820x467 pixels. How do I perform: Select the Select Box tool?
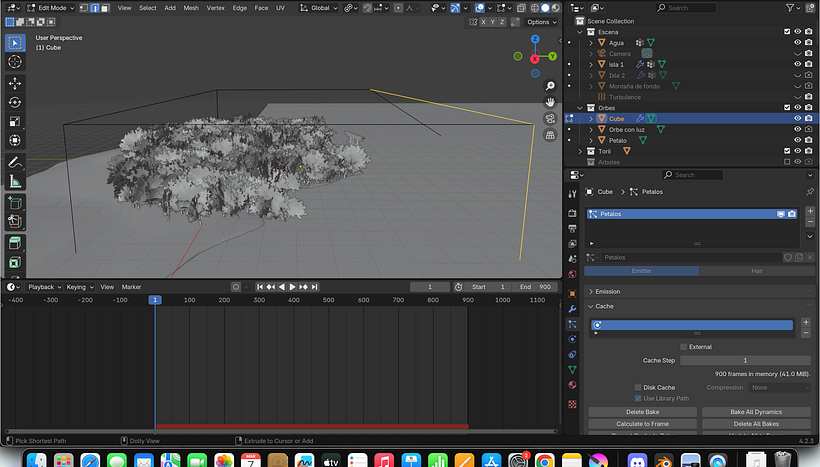(x=15, y=42)
